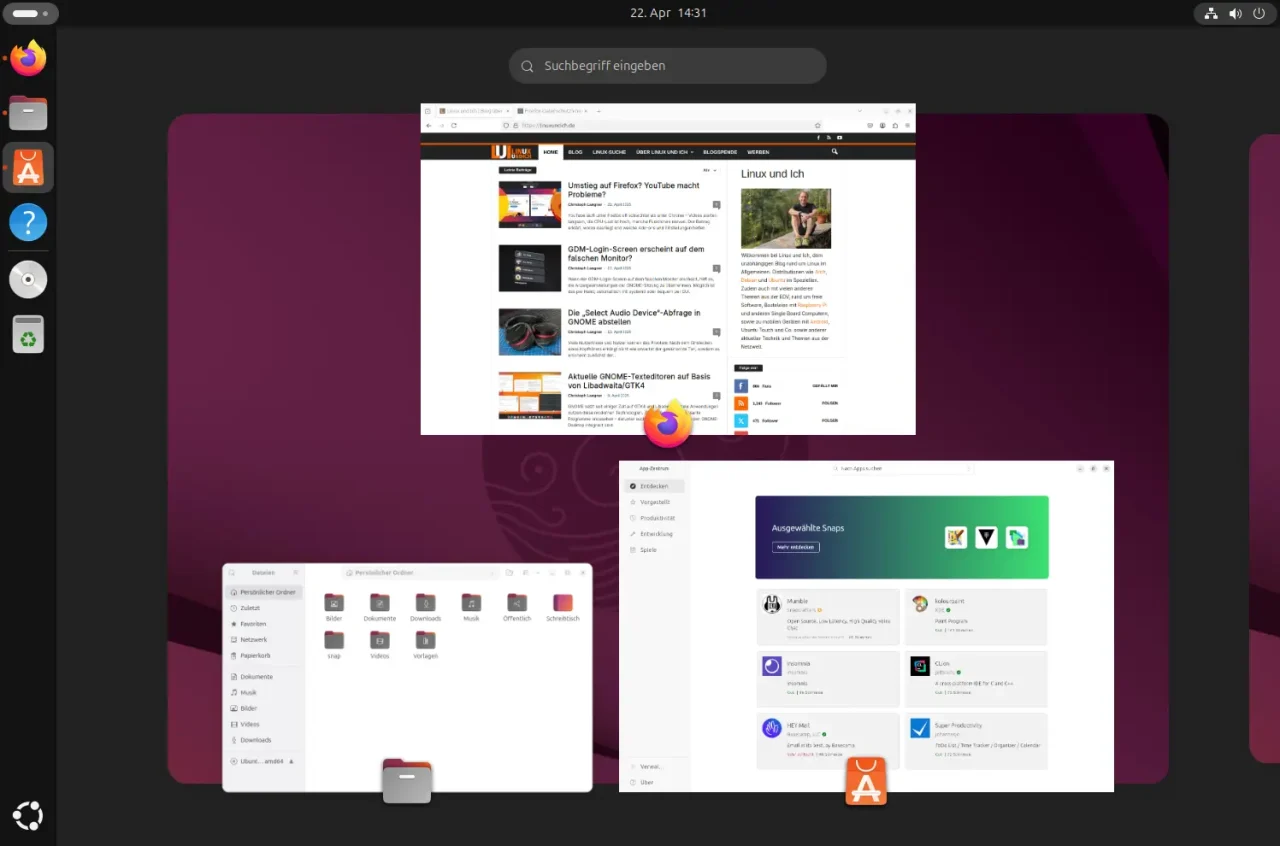Open the Help question mark dock icon
The image size is (1280, 846).
28,222
